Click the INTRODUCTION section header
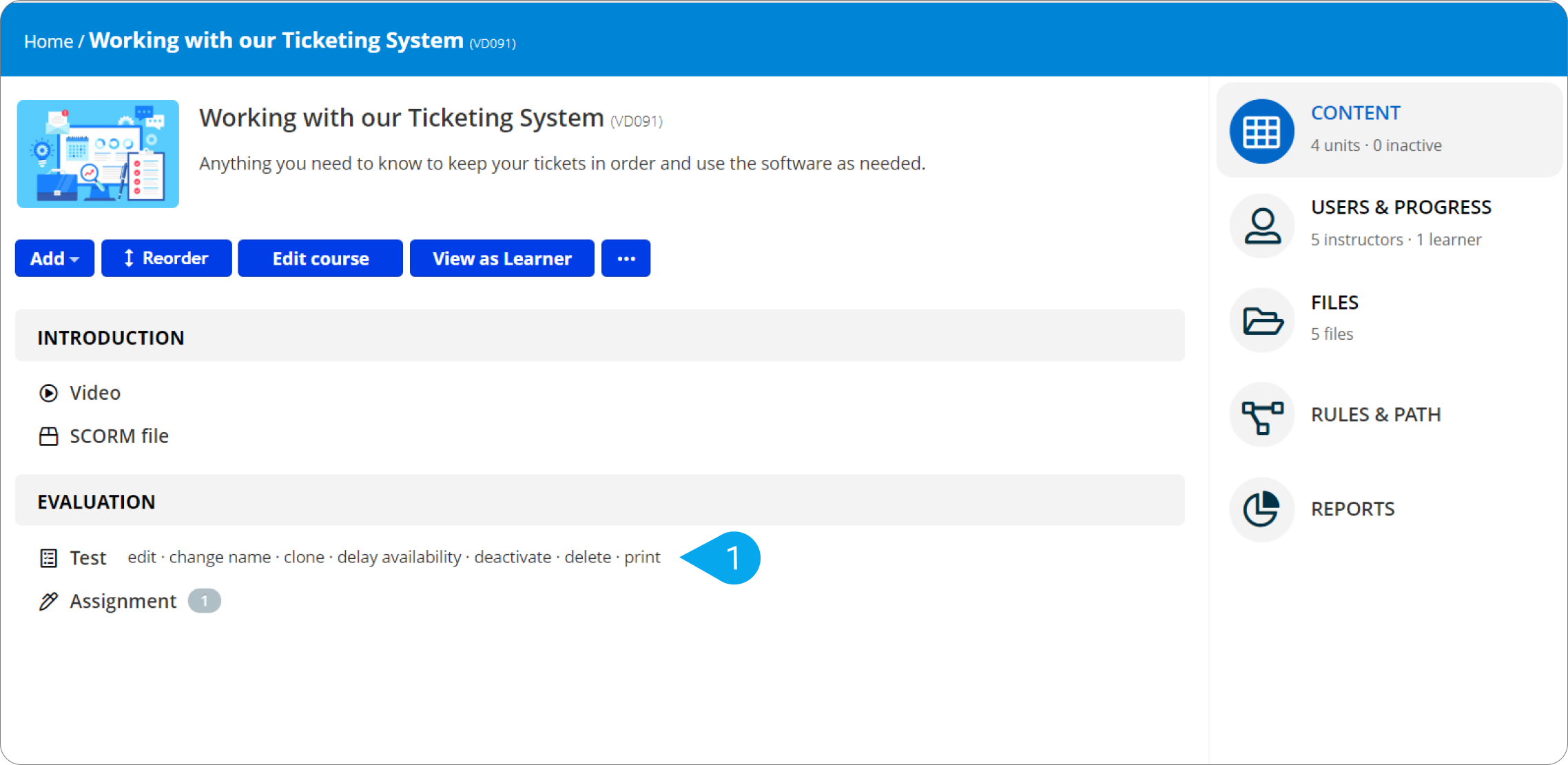 click(x=600, y=336)
